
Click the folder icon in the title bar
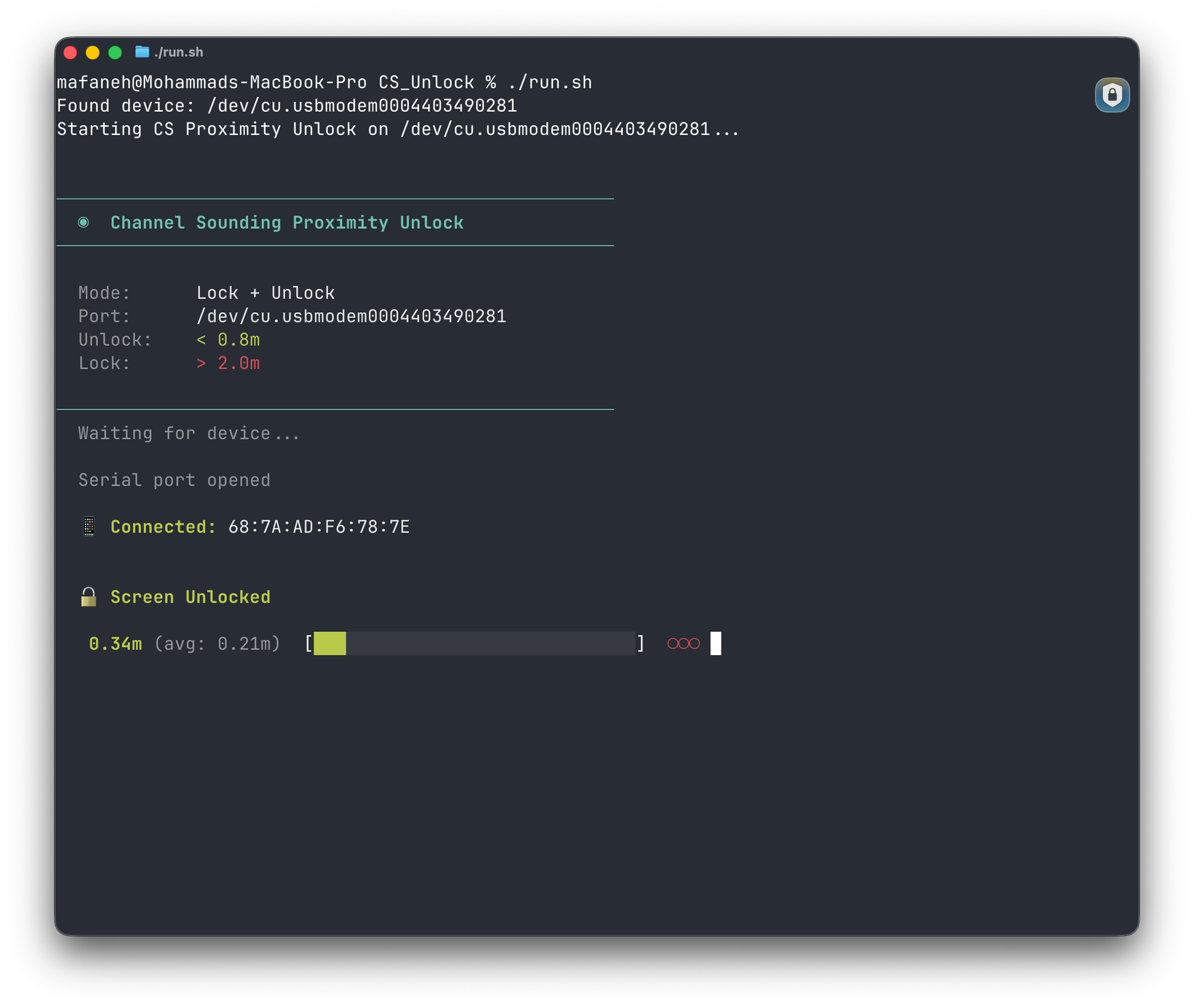tap(142, 53)
